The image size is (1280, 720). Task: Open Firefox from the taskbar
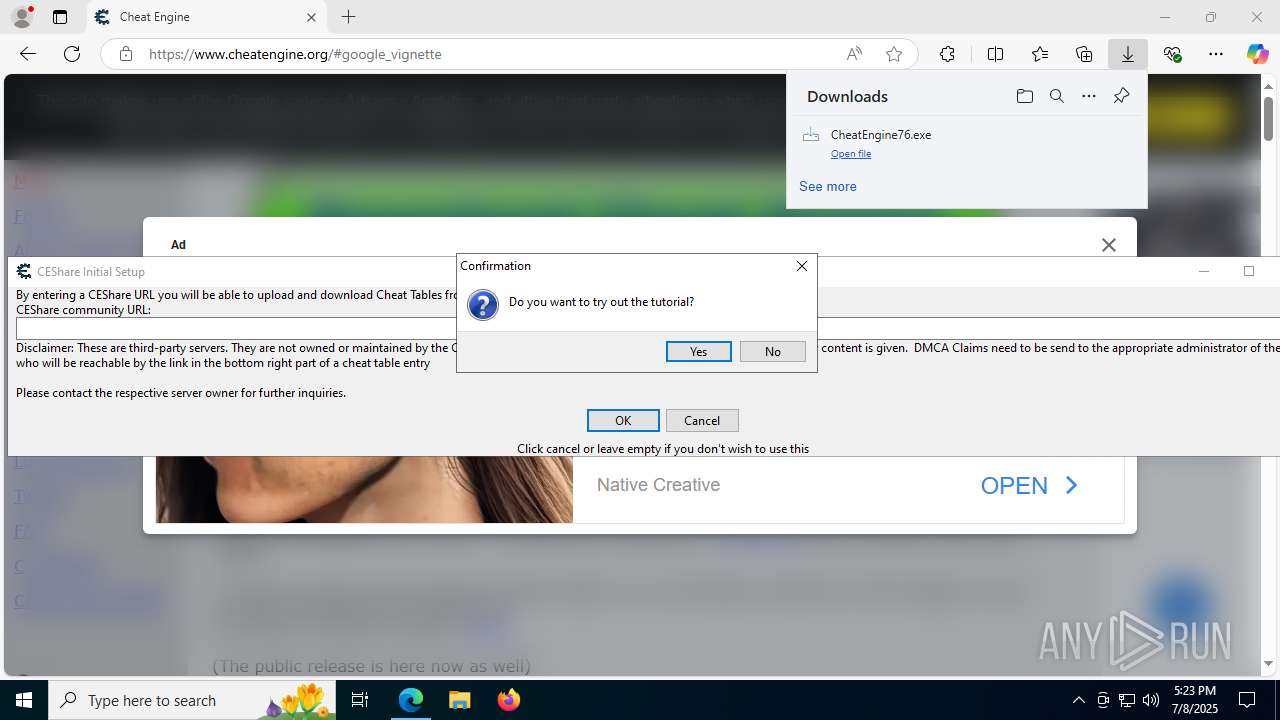508,700
